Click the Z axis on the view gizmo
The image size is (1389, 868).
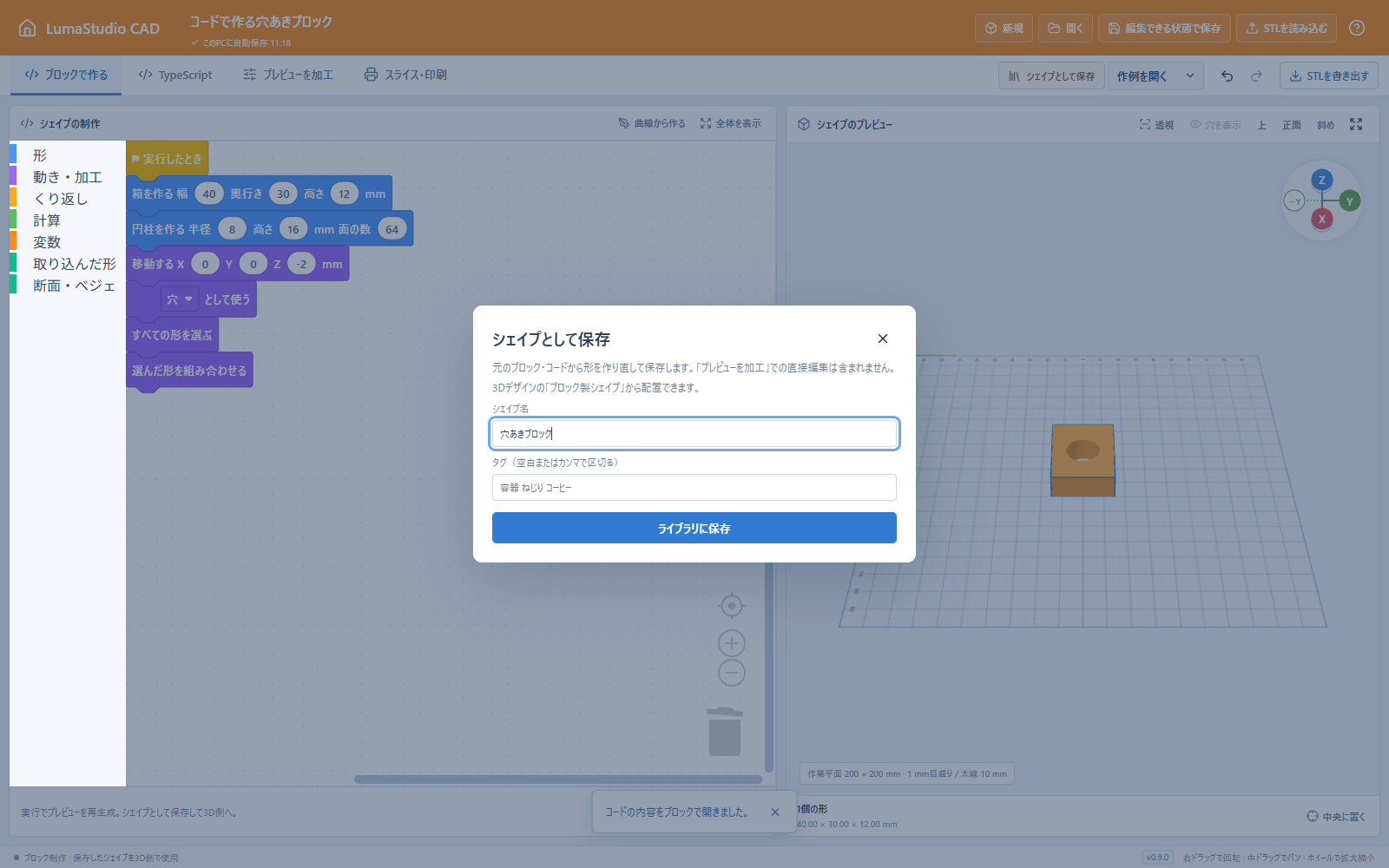click(1322, 180)
